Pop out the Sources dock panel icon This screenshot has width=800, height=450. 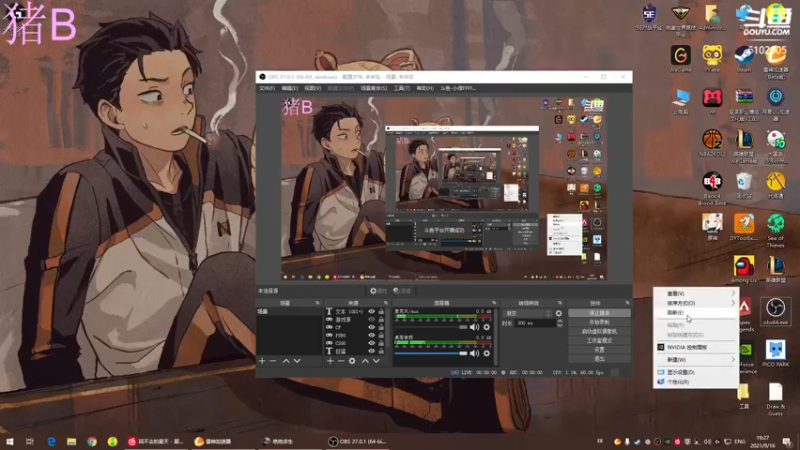click(x=386, y=303)
